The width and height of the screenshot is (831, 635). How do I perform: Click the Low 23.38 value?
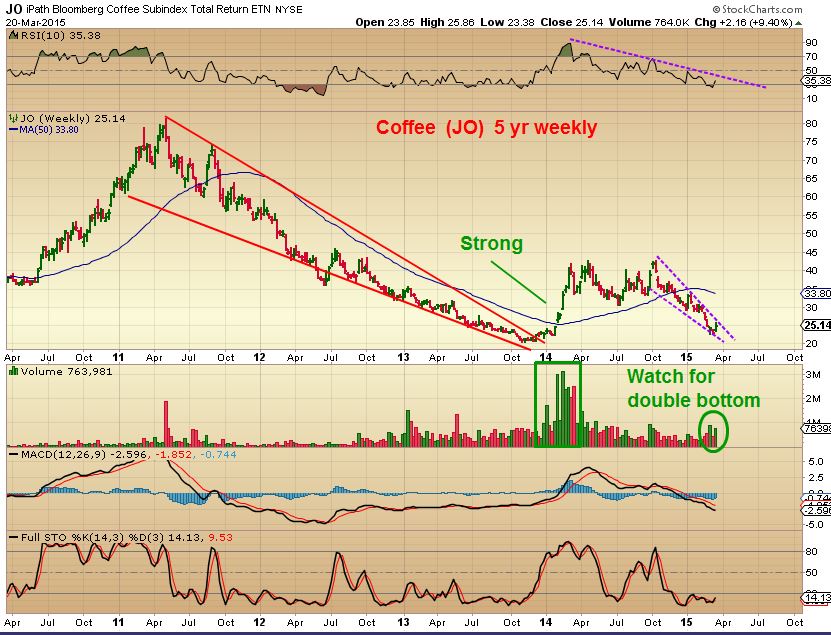[x=508, y=22]
